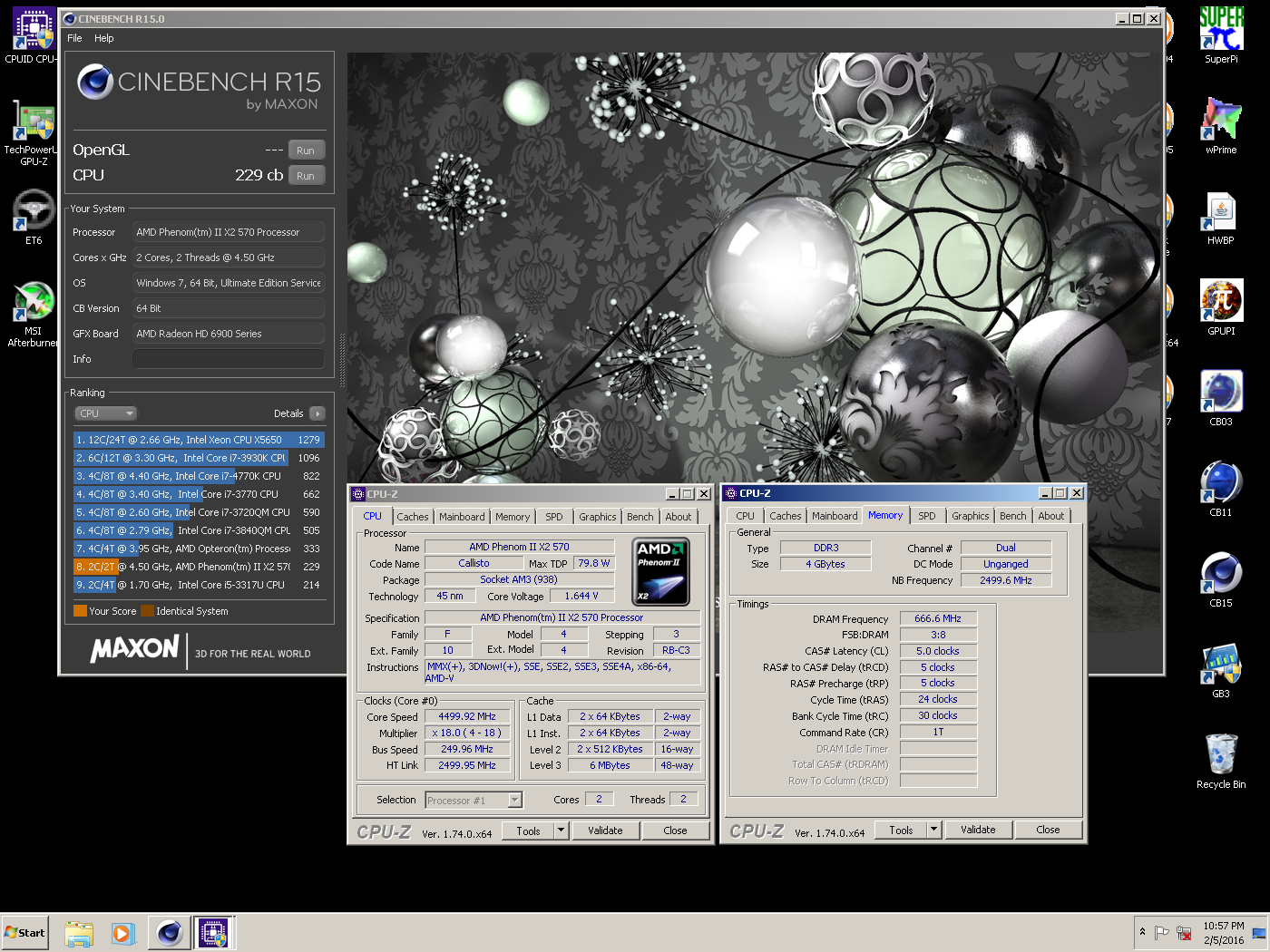Open the CB03 desktop shortcut
Image resolution: width=1270 pixels, height=952 pixels.
coord(1221,399)
